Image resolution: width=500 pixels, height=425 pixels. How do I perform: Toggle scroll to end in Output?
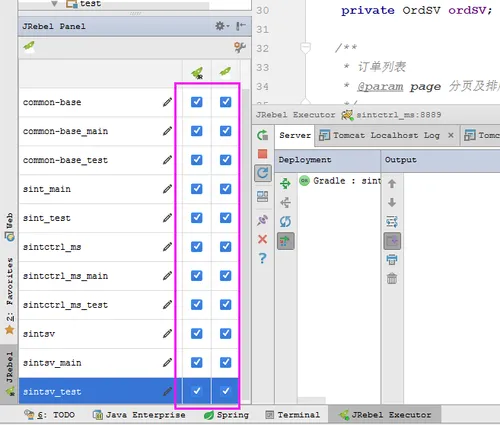[392, 241]
